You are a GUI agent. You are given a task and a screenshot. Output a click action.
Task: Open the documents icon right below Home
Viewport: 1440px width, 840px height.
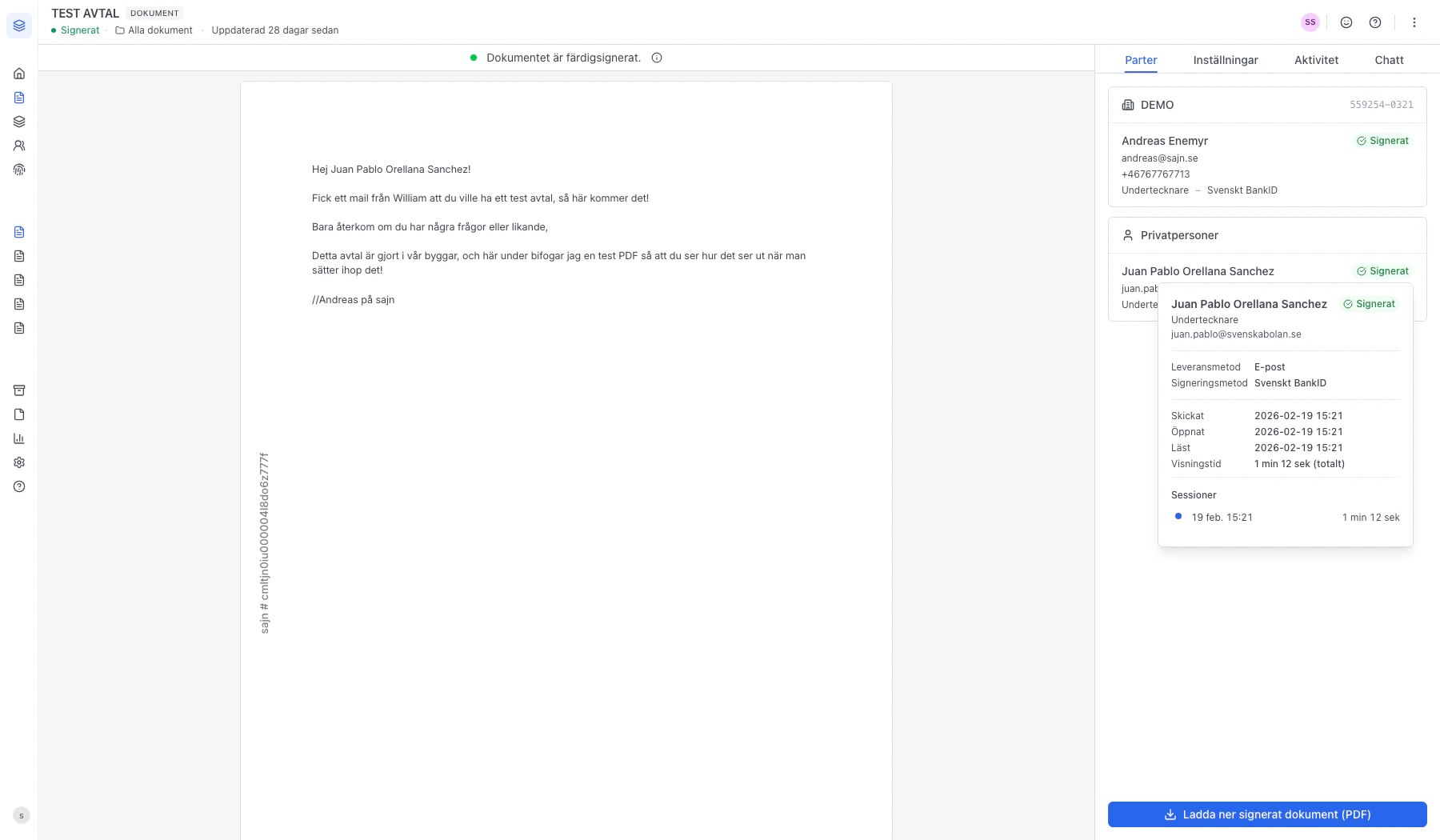click(x=19, y=98)
